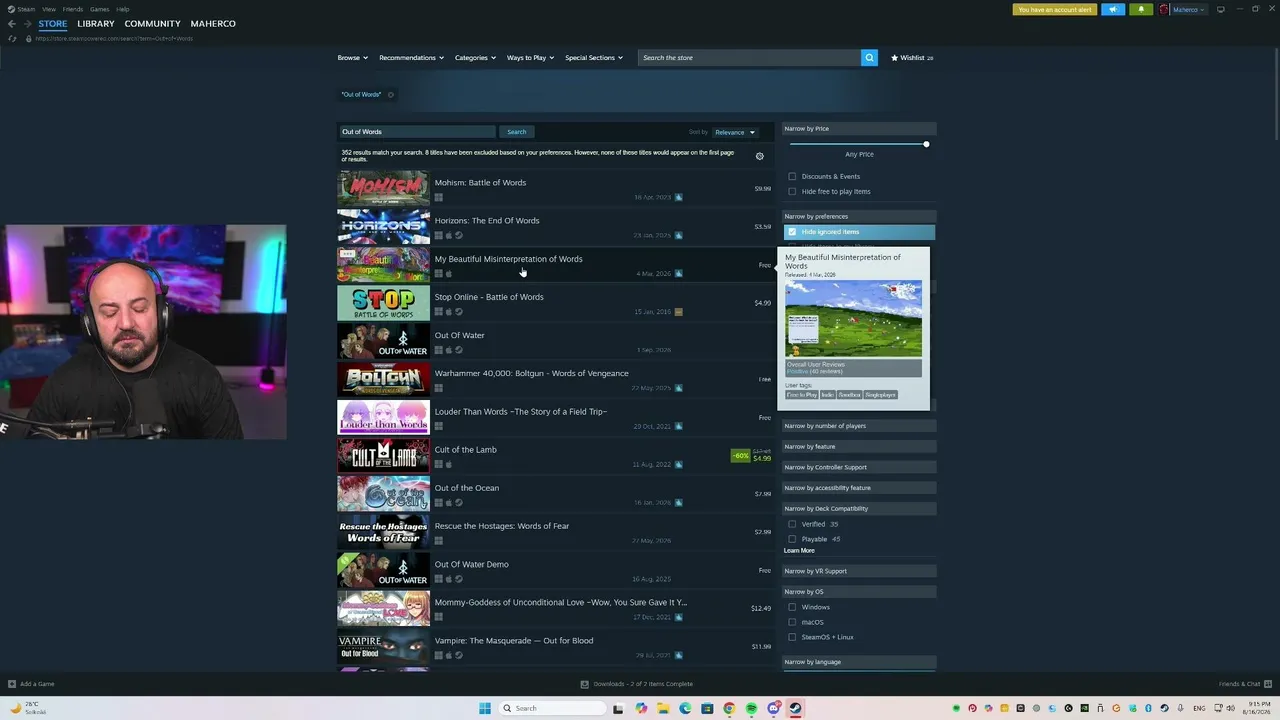
Task: Click the store search magnifier button
Action: pos(869,58)
